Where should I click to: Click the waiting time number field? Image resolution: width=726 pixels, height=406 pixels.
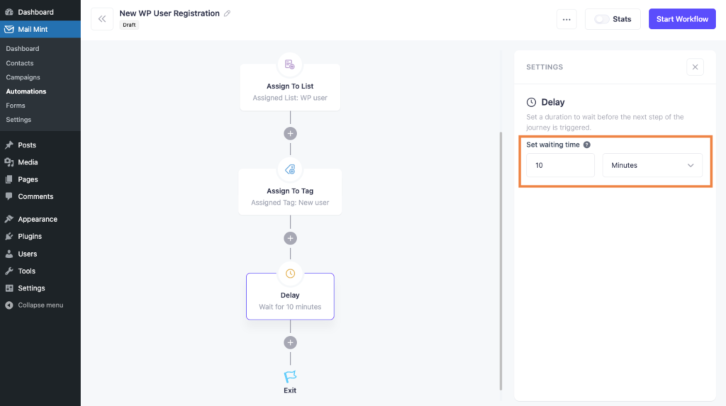point(560,165)
